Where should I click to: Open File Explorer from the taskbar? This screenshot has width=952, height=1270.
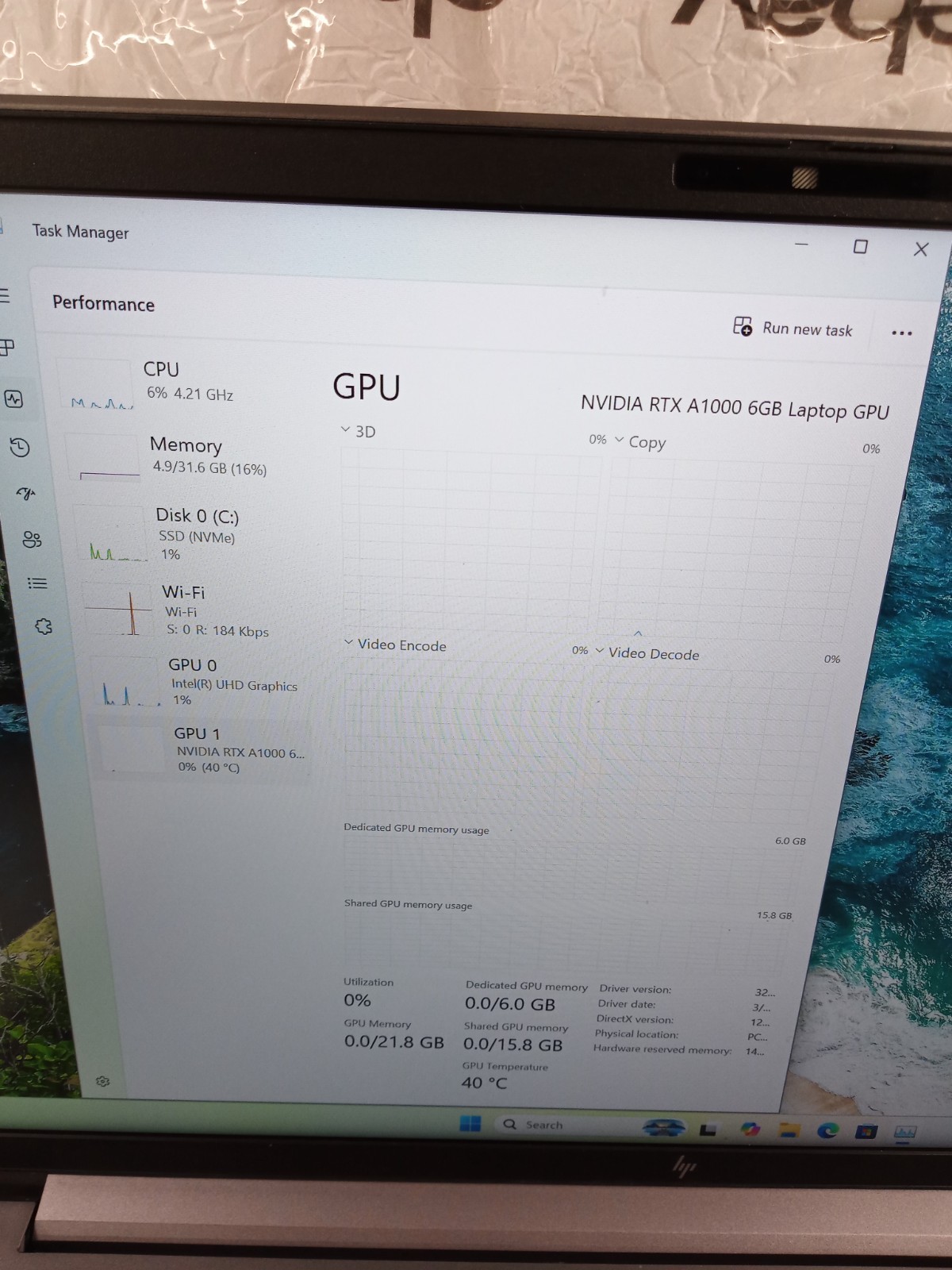click(788, 1130)
